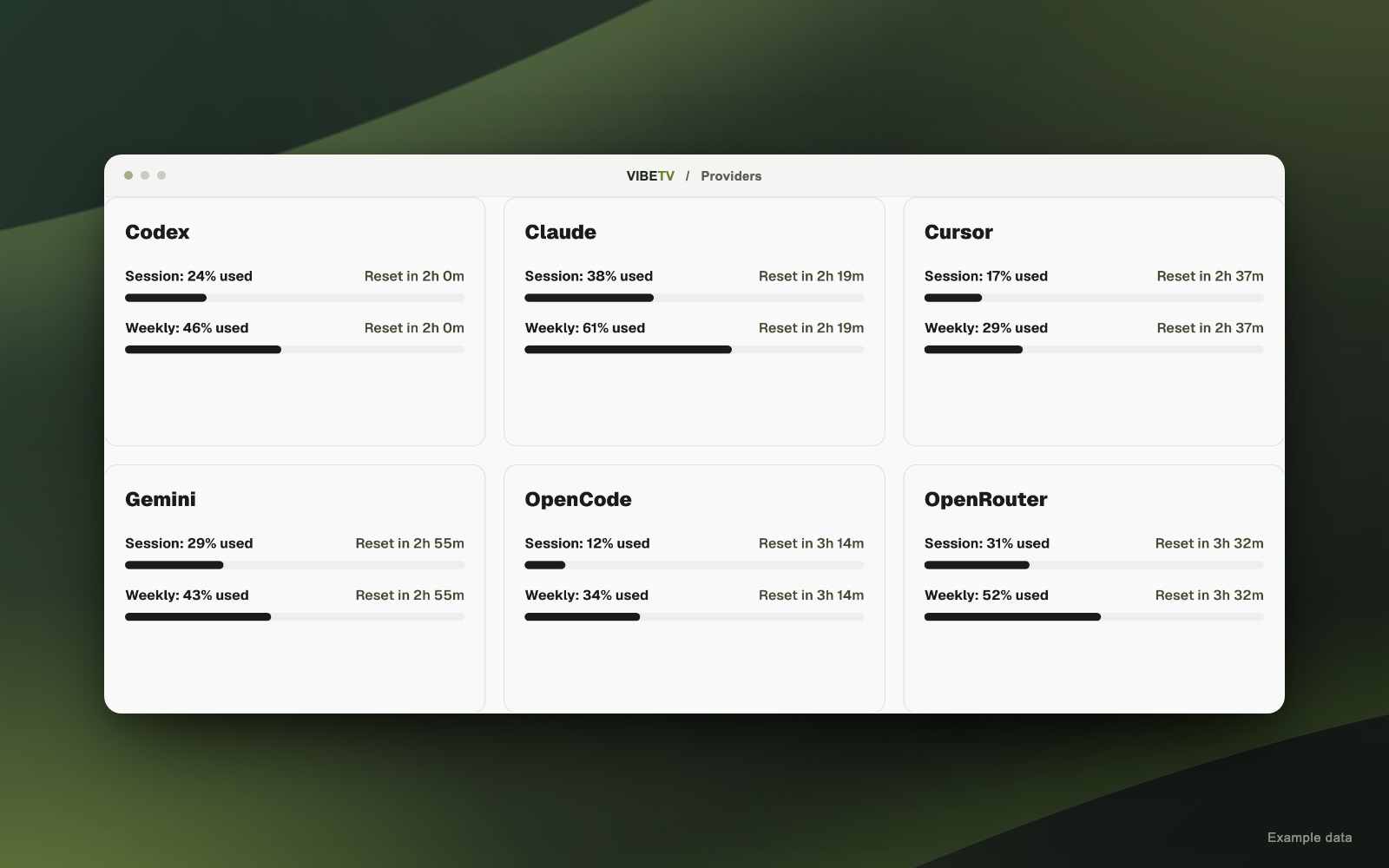Click the Gemini weekly usage progress bar
The width and height of the screenshot is (1389, 868).
tap(294, 617)
